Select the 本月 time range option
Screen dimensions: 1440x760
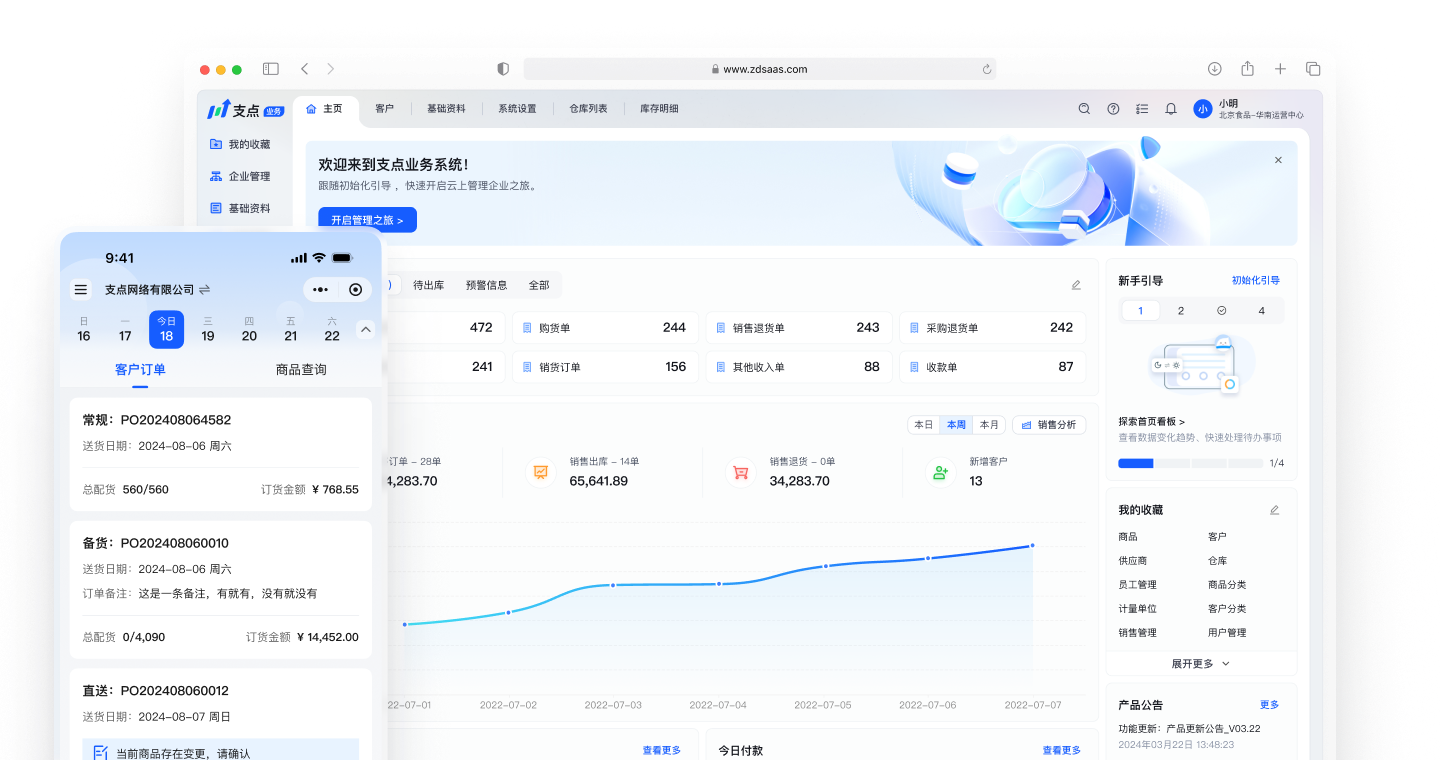pos(989,425)
